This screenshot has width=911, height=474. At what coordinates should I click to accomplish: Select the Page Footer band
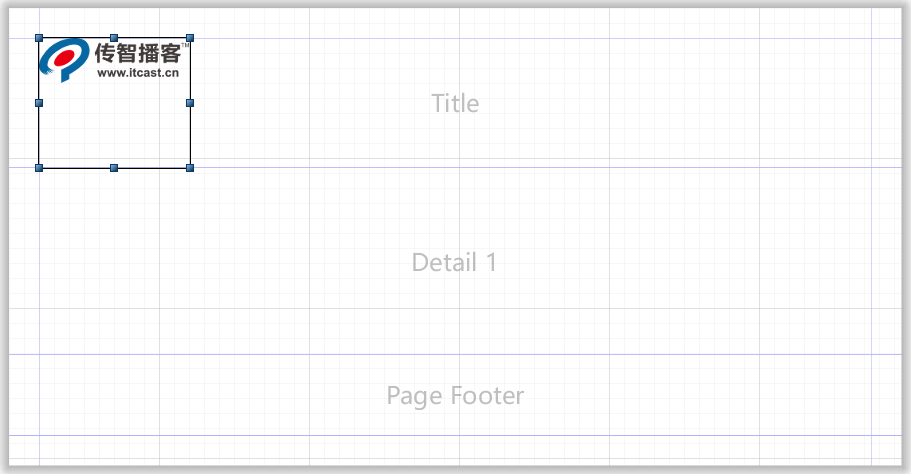pyautogui.click(x=455, y=396)
